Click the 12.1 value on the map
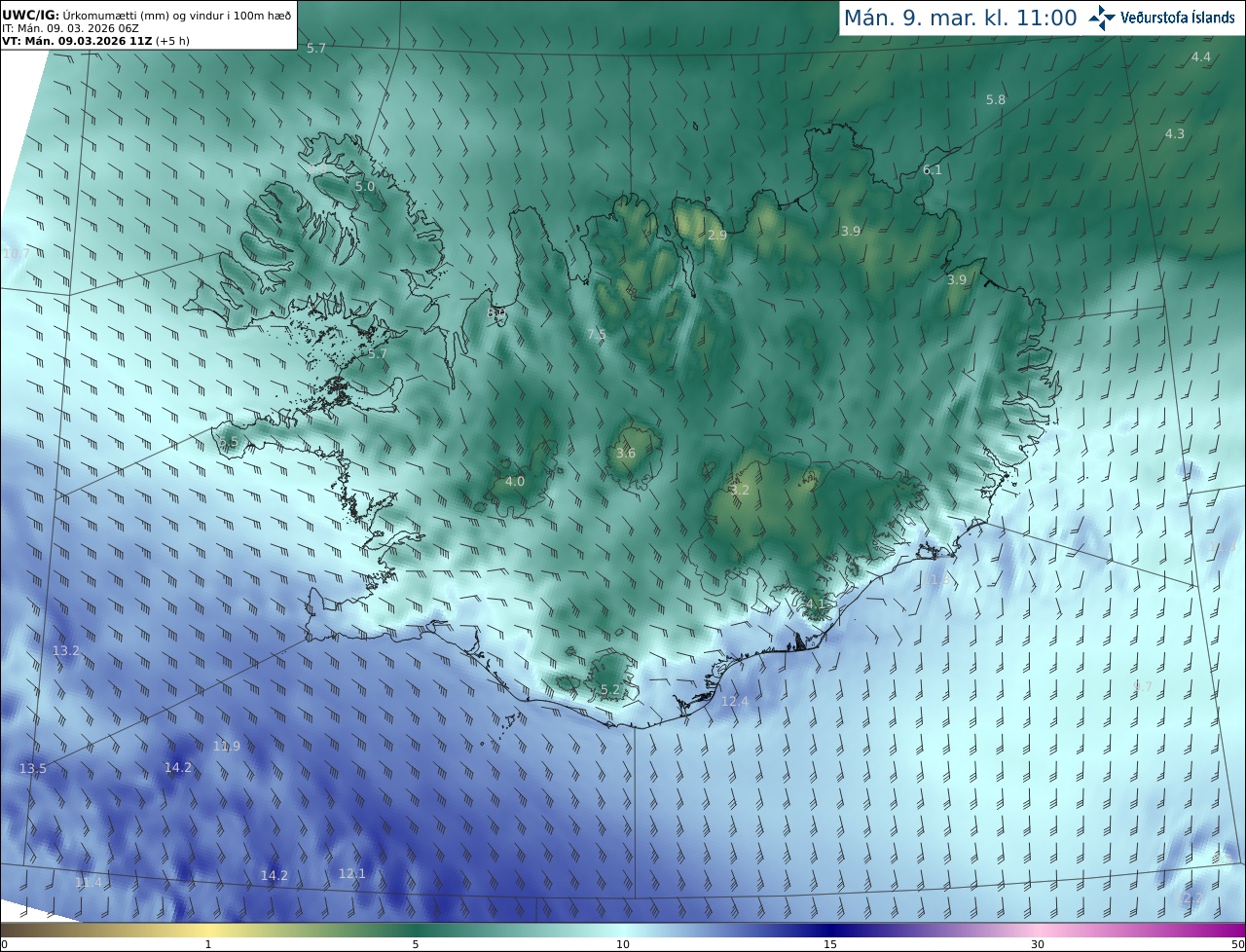The height and width of the screenshot is (952, 1246). tap(352, 874)
